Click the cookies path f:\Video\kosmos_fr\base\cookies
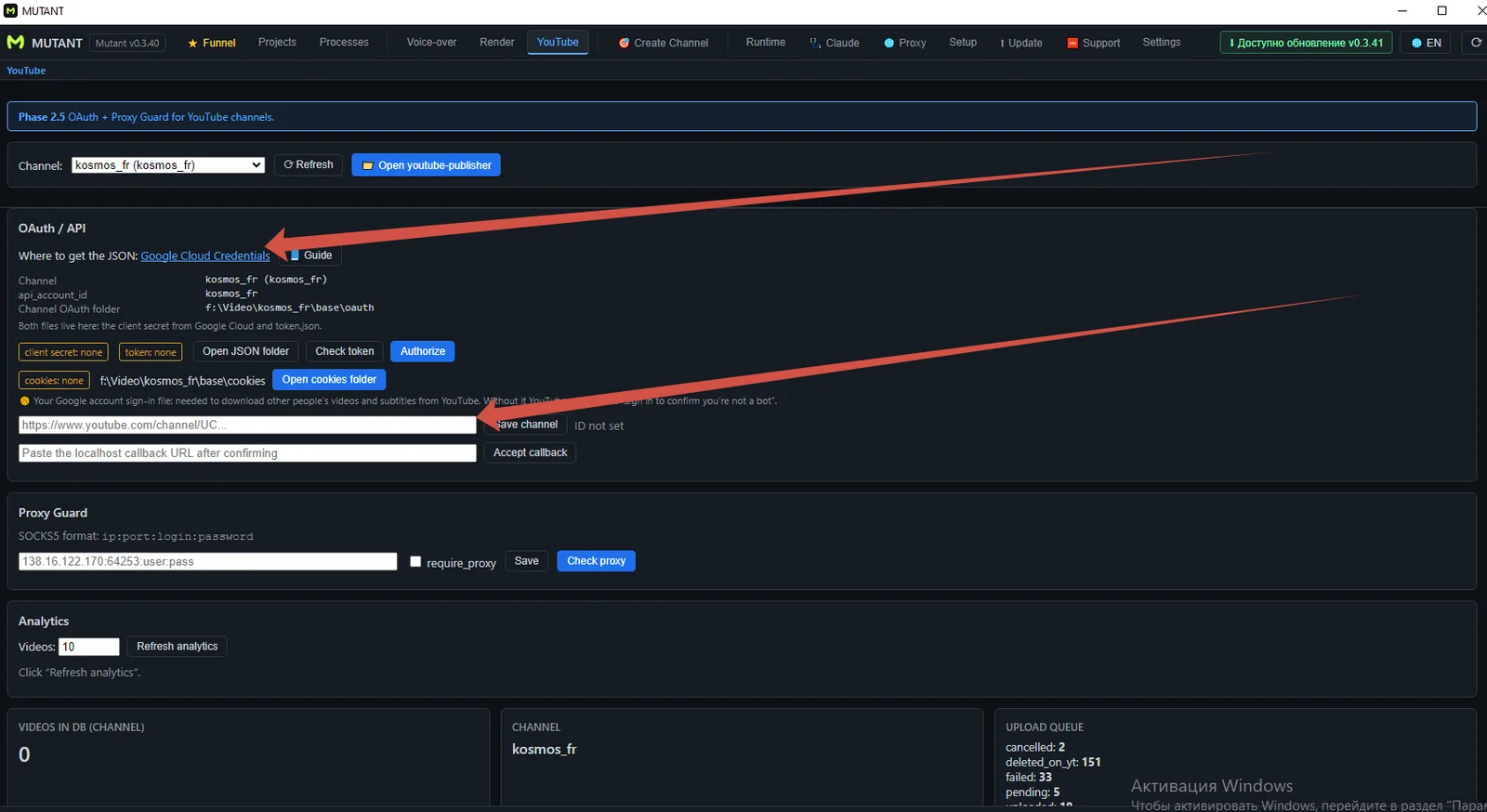The width and height of the screenshot is (1487, 812). coord(183,381)
